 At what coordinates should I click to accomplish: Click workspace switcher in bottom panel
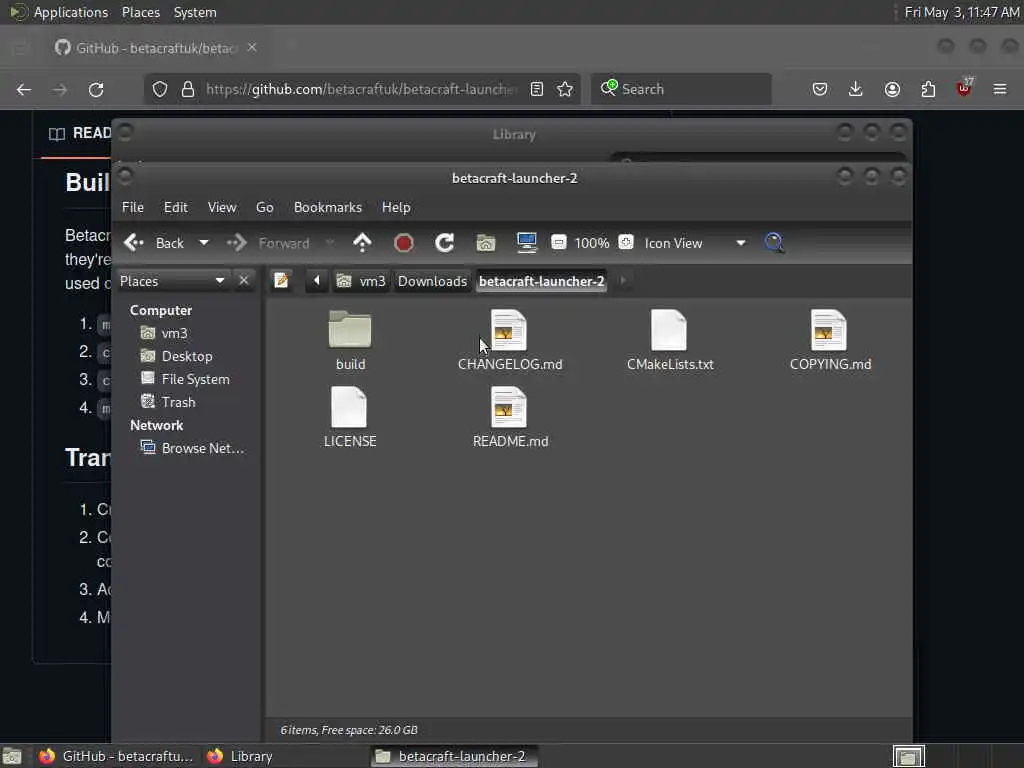pos(908,756)
